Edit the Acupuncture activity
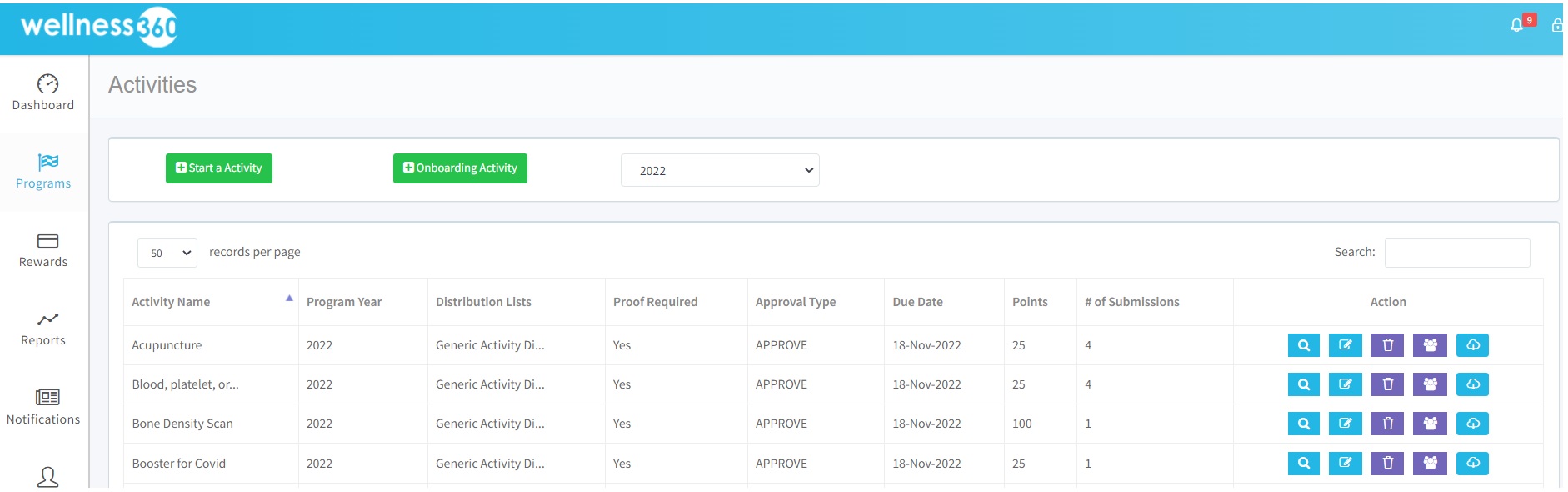Image resolution: width=1568 pixels, height=492 pixels. [1346, 345]
